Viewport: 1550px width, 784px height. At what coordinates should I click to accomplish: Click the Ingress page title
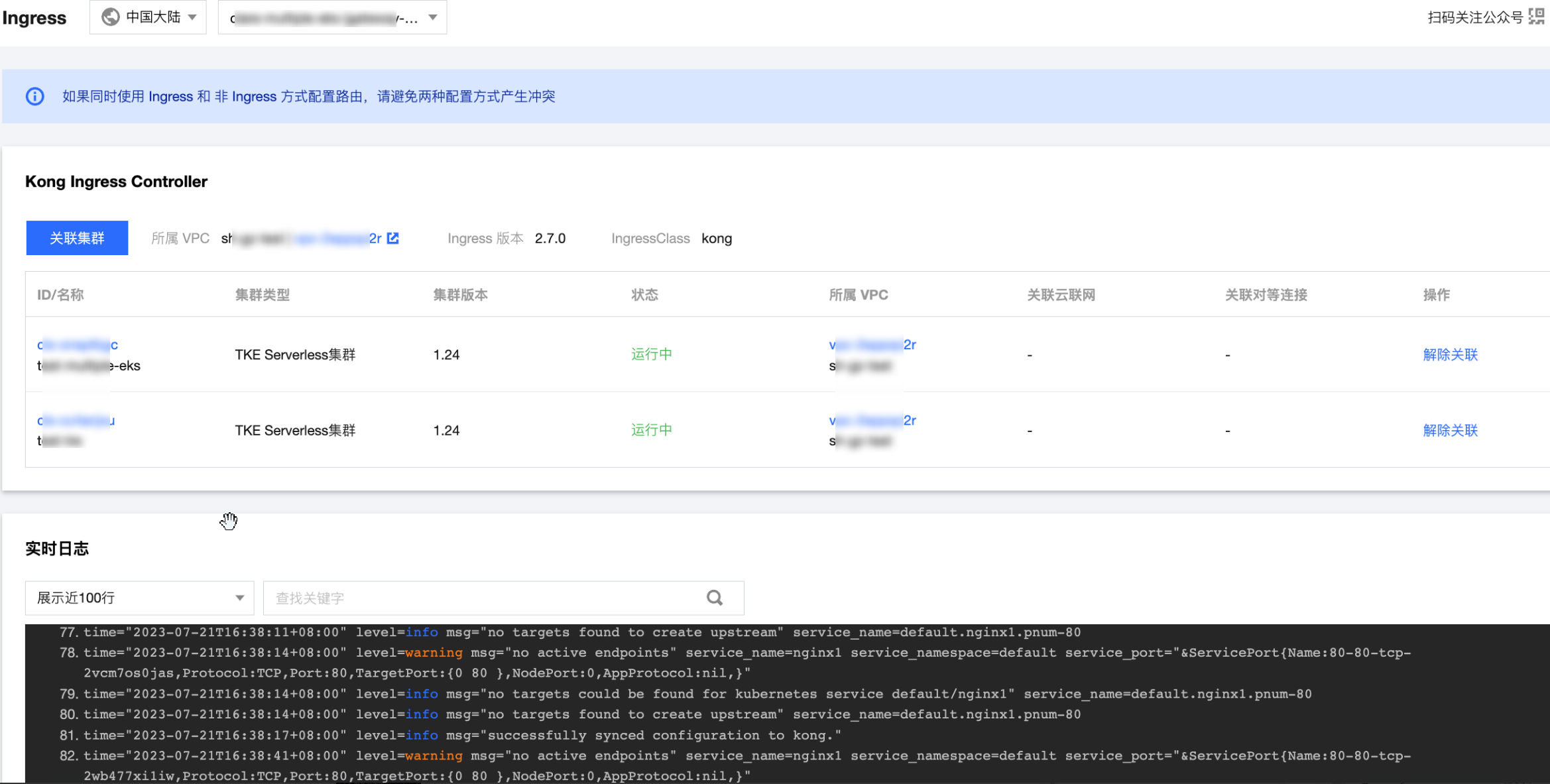point(34,18)
